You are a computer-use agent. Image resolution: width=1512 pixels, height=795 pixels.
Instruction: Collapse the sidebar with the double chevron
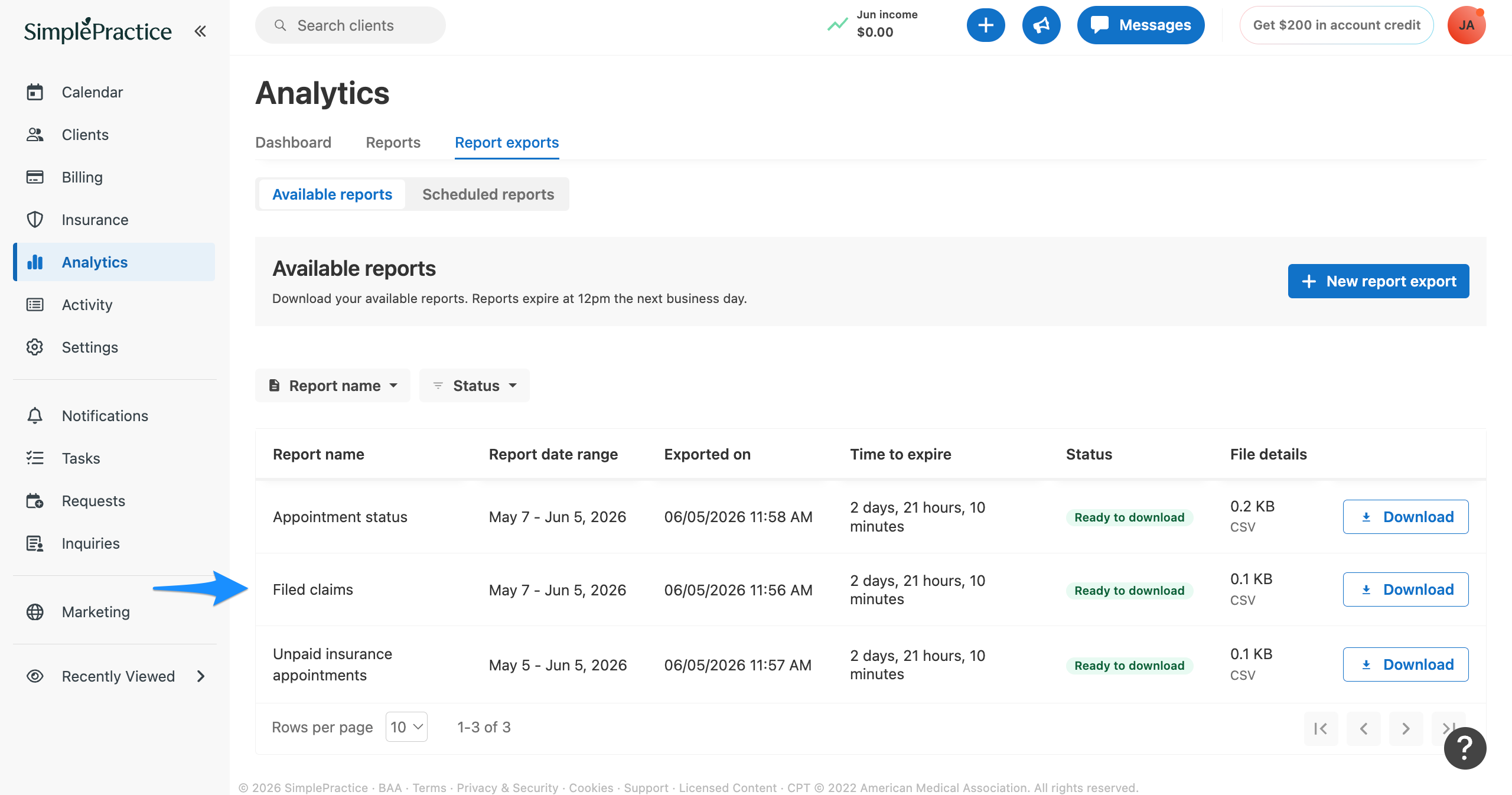pos(200,31)
